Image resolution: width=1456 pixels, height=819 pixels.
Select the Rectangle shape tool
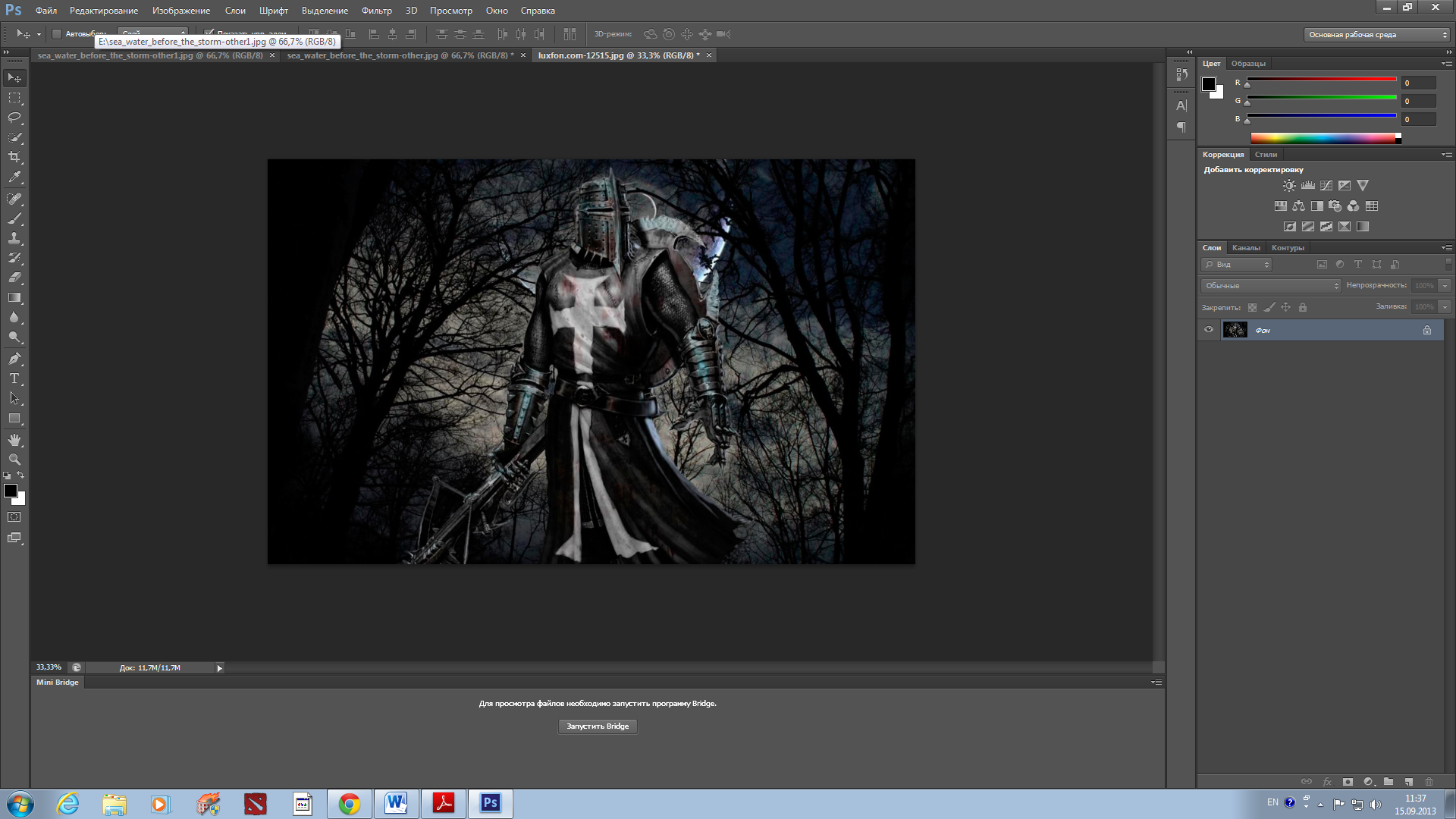point(14,418)
